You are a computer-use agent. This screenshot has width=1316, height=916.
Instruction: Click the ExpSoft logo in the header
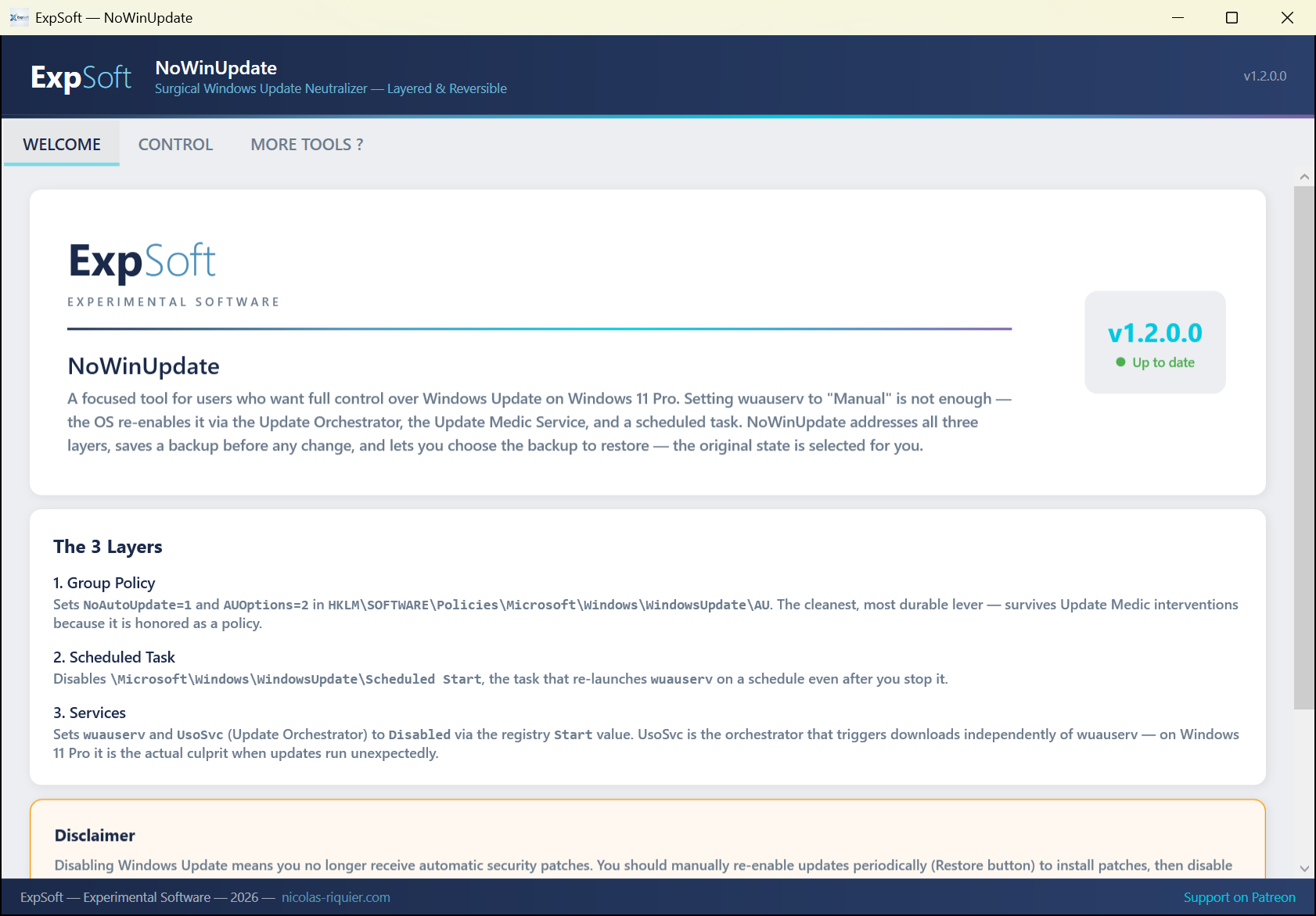pyautogui.click(x=81, y=77)
